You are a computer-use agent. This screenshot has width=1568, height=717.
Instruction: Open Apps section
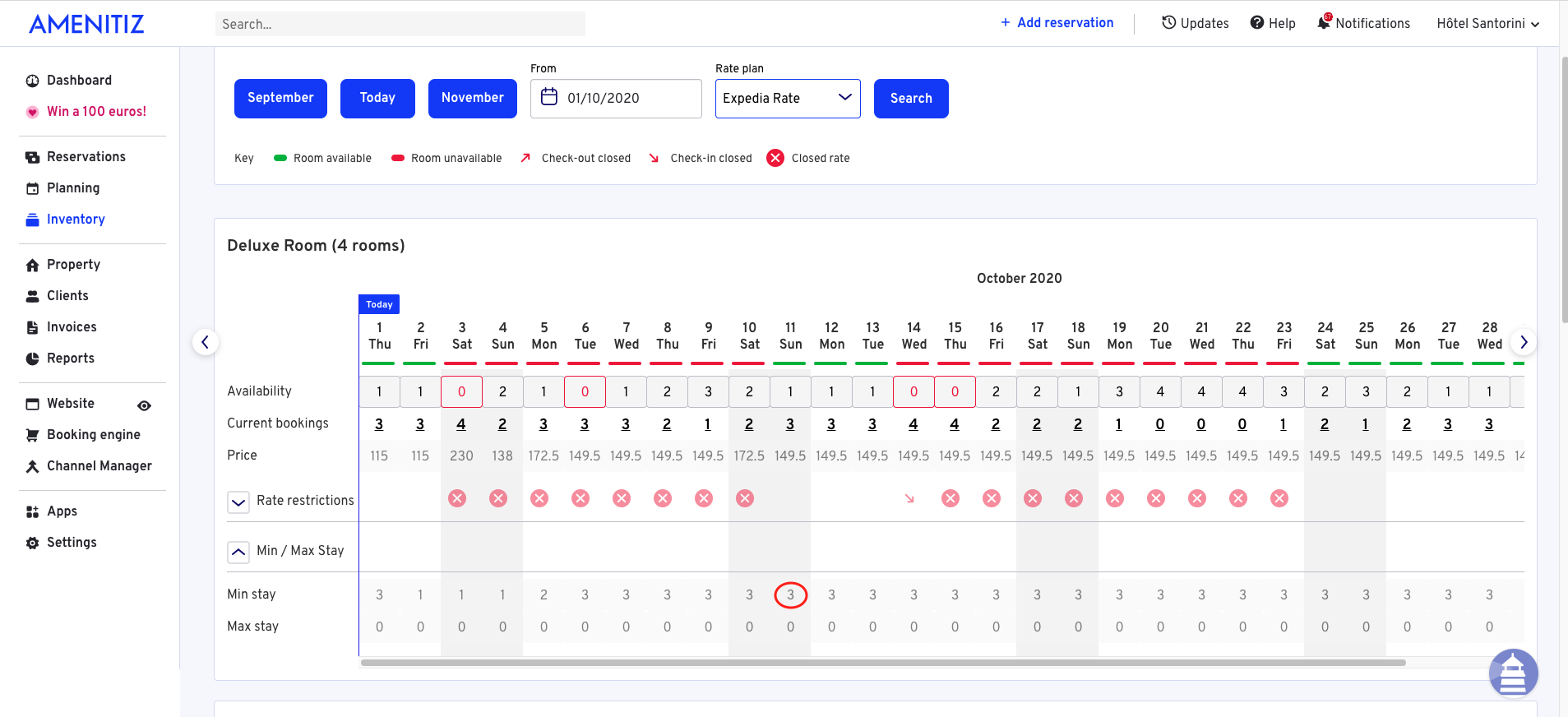pyautogui.click(x=62, y=511)
